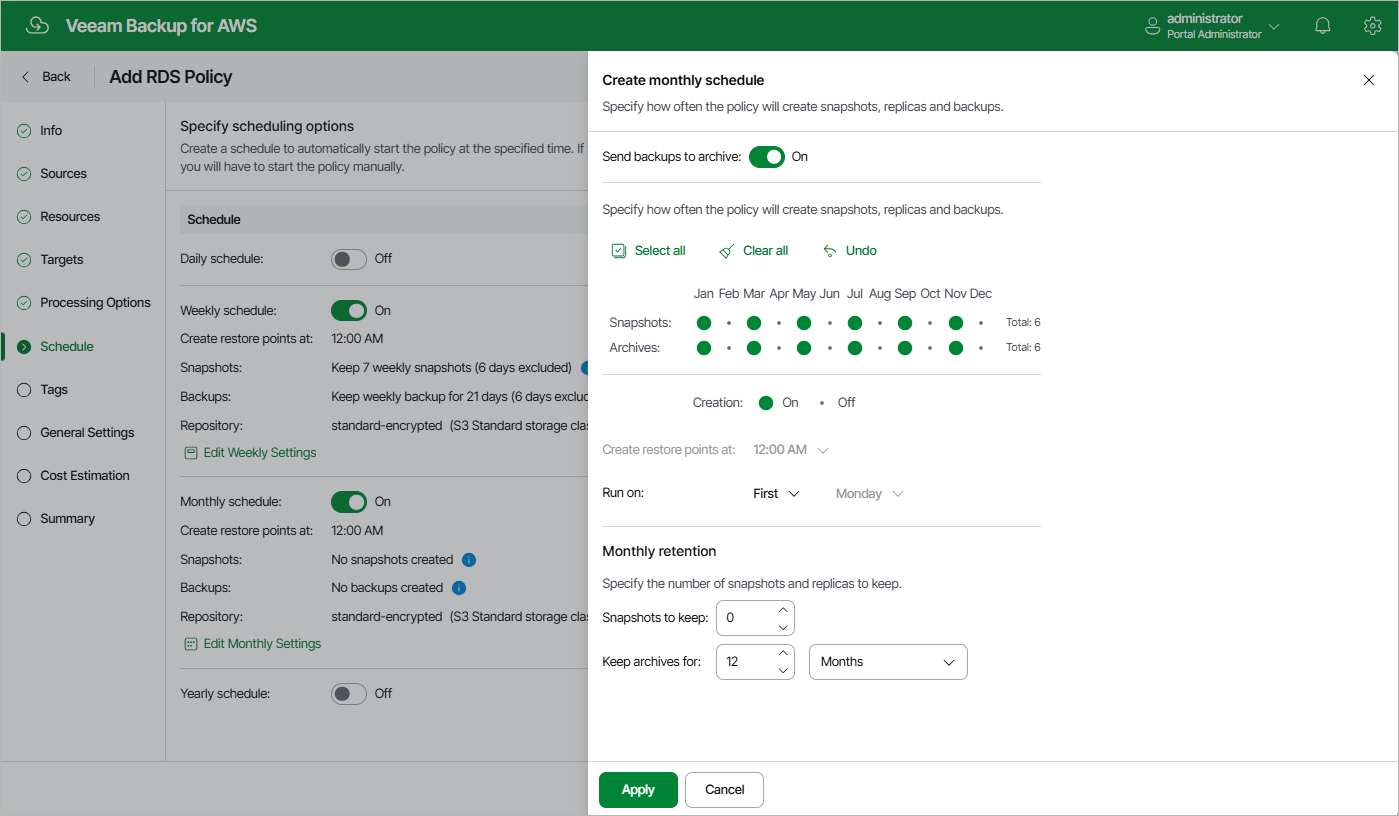Toggle the Snapshots dot for May
The image size is (1399, 816).
click(x=804, y=323)
